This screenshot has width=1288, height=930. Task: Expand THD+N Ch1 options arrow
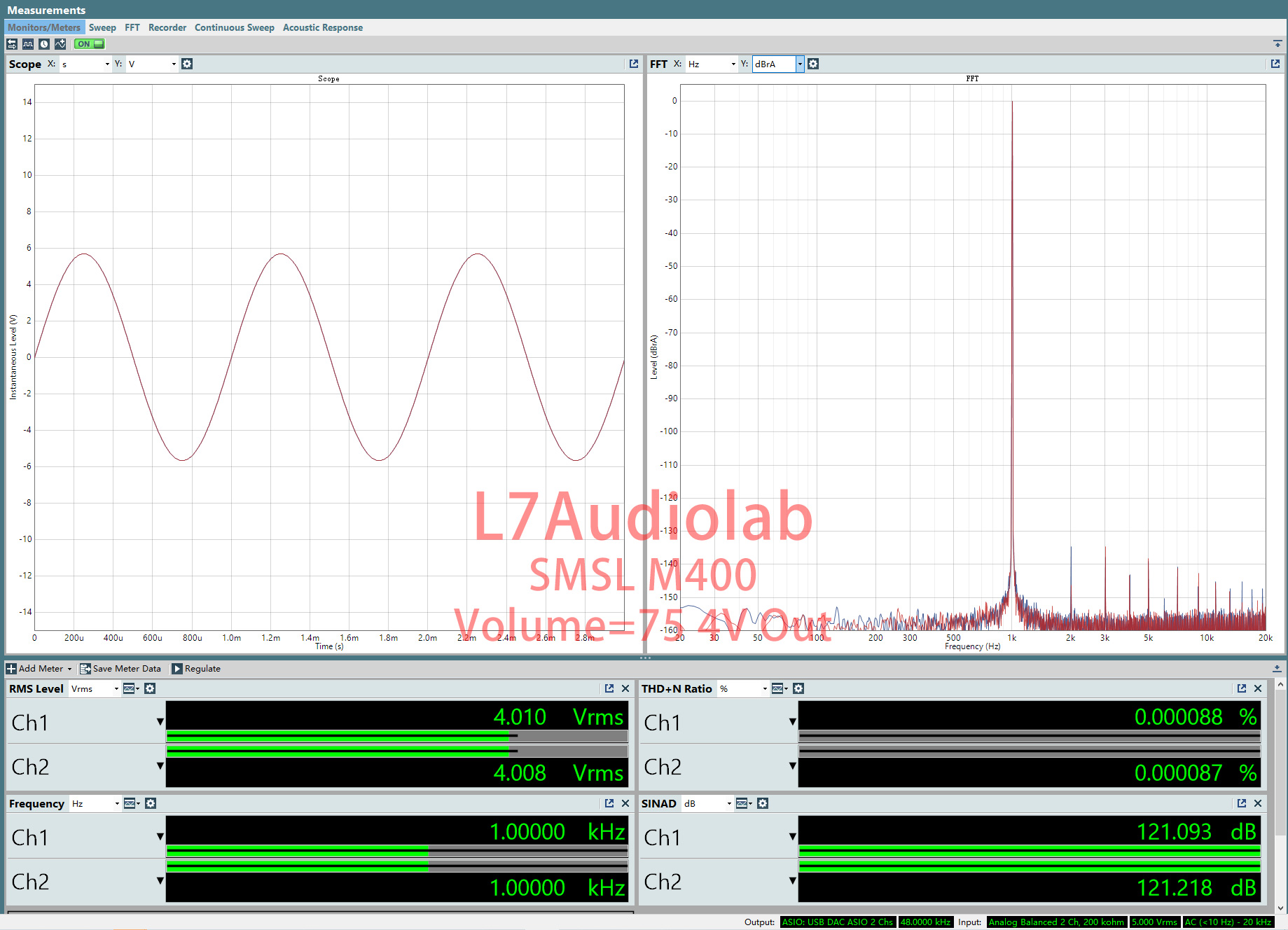(793, 722)
